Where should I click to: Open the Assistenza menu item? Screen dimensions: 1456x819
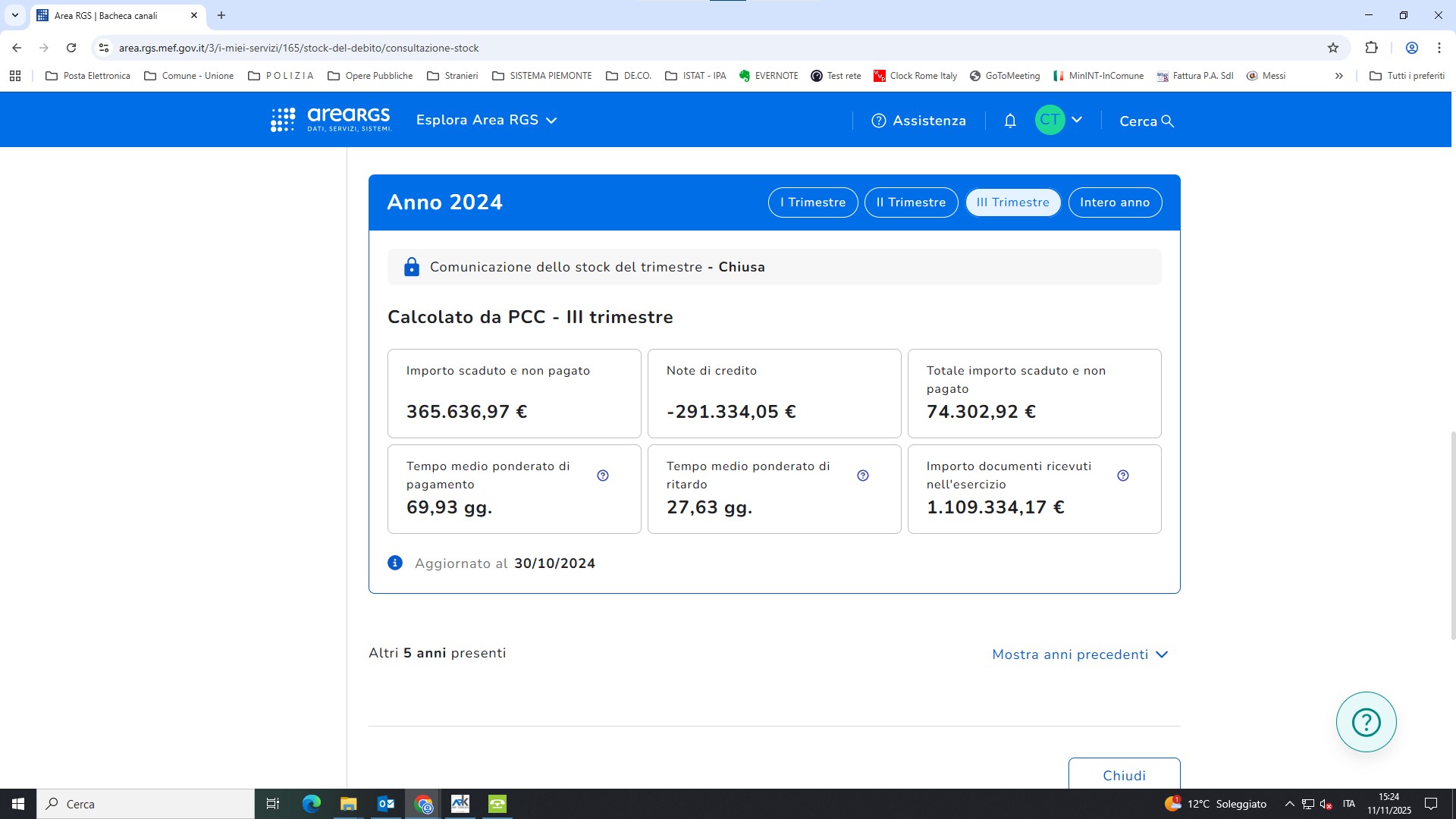click(x=919, y=121)
